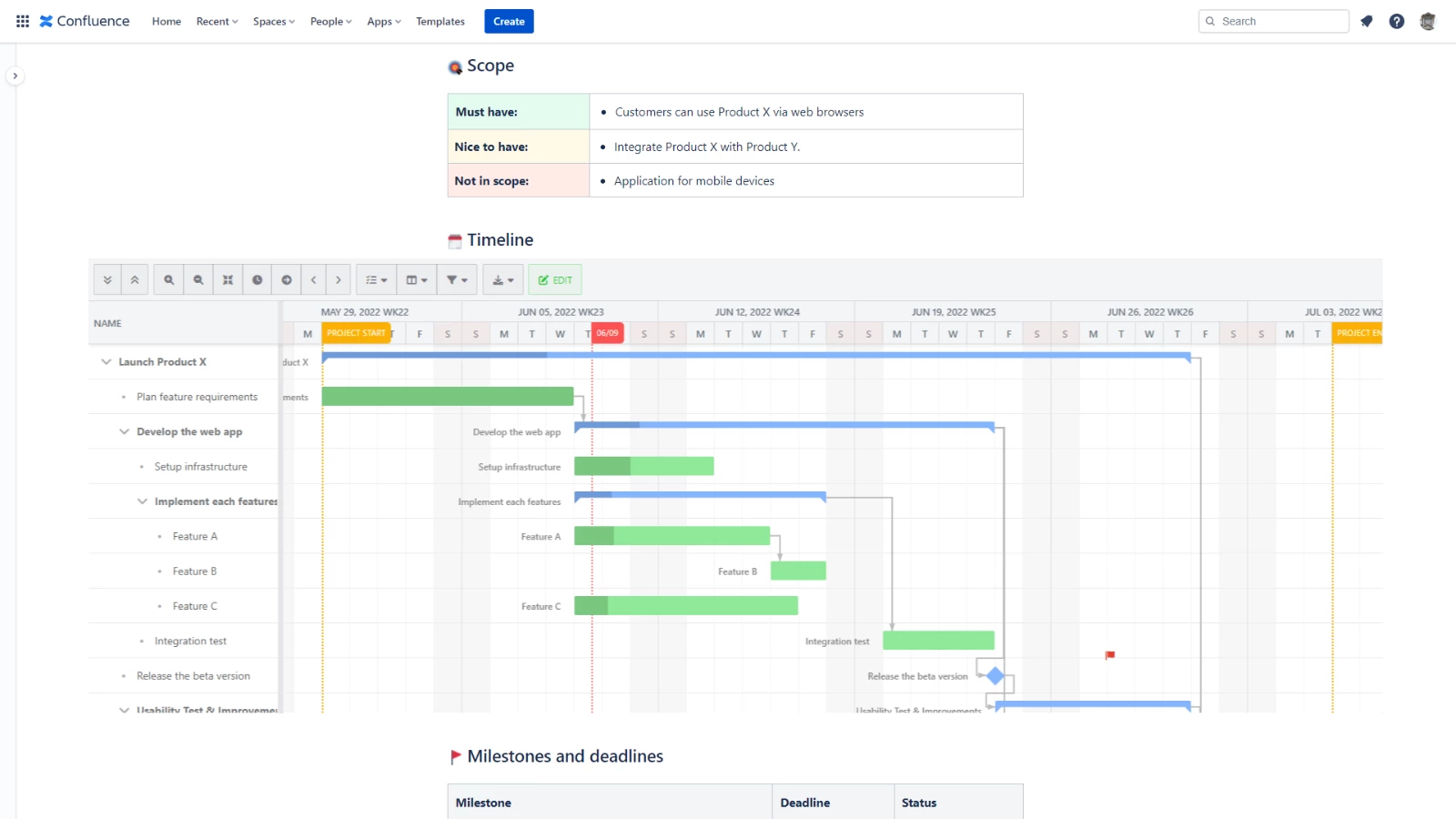Jump to today's date on the timeline

coord(258,279)
